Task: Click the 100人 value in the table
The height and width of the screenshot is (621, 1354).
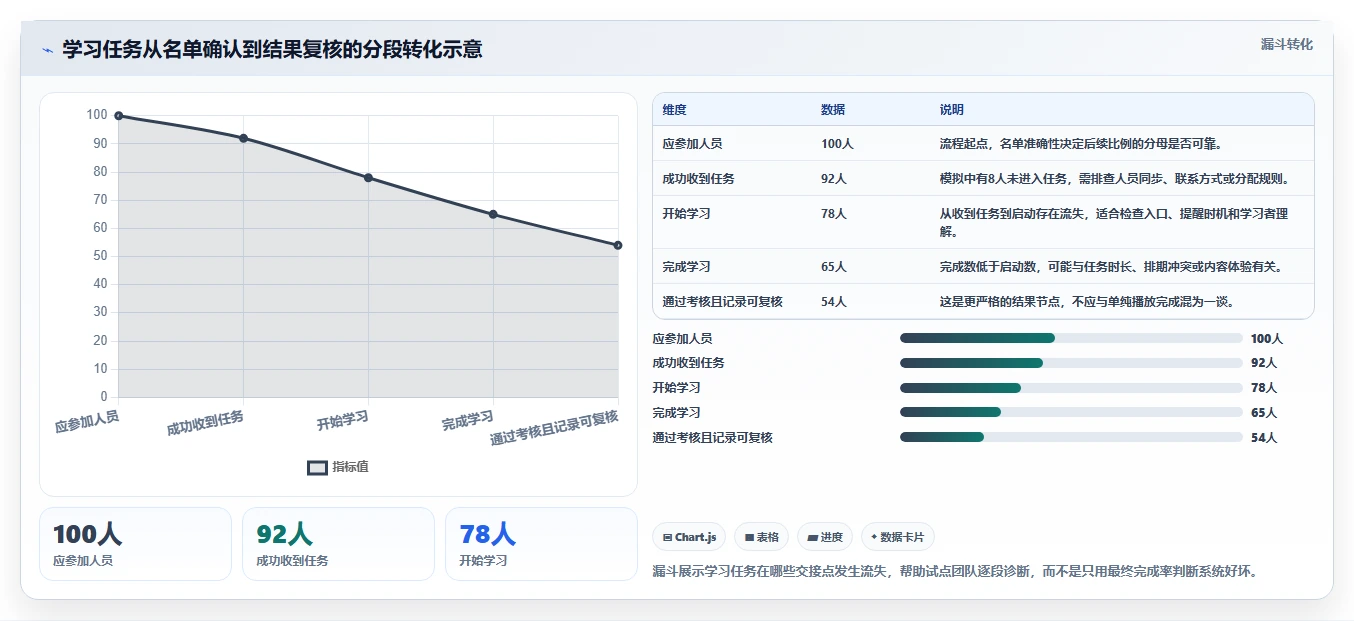Action: [x=837, y=144]
